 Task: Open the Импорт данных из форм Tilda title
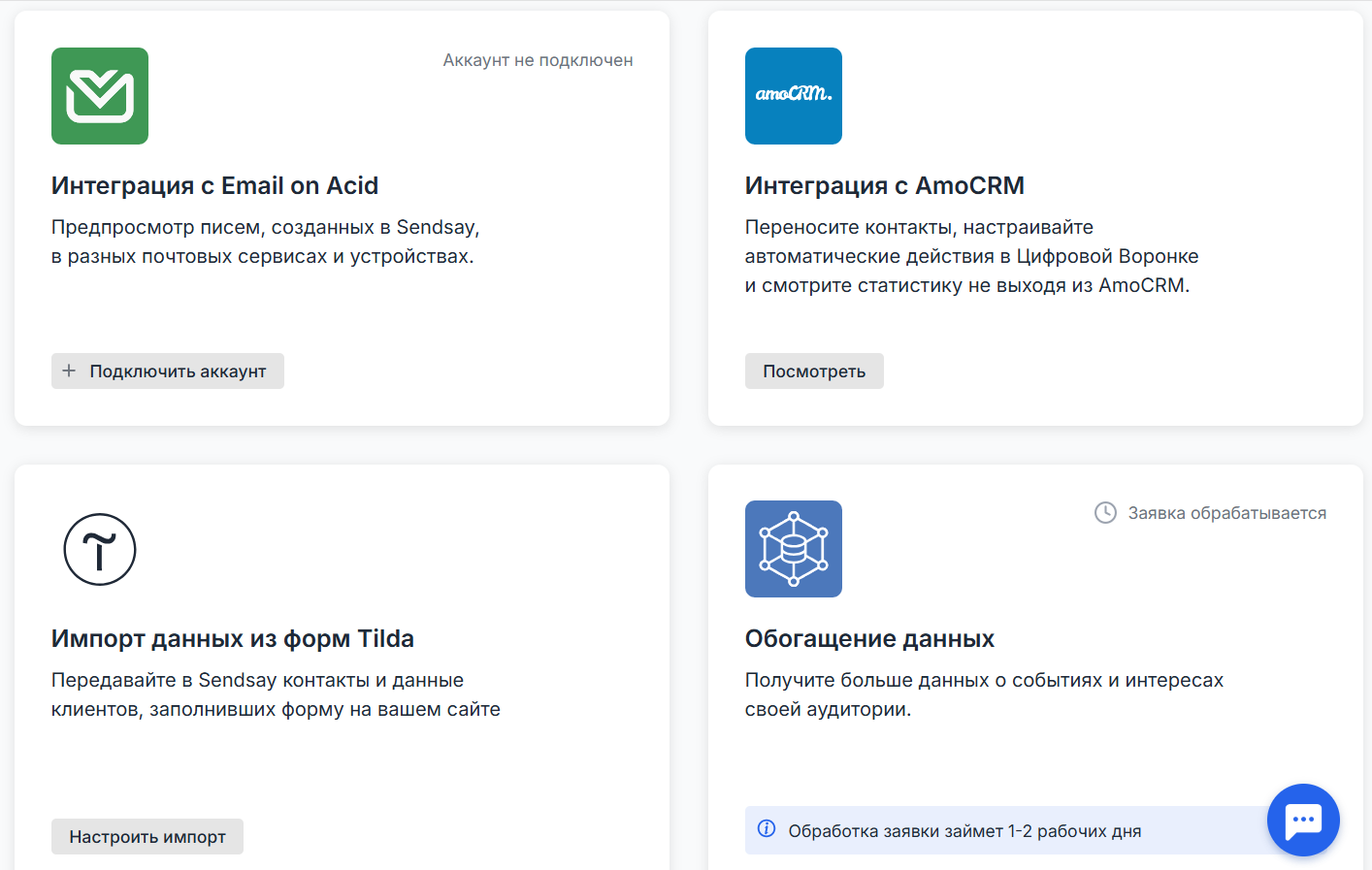[233, 639]
